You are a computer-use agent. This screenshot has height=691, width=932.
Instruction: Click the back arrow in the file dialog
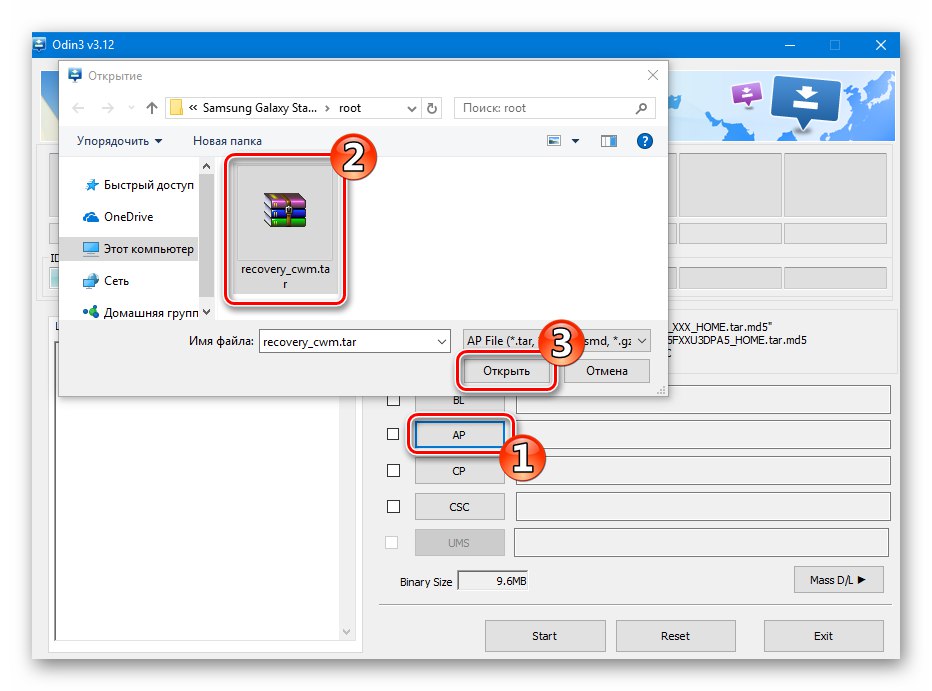(78, 108)
